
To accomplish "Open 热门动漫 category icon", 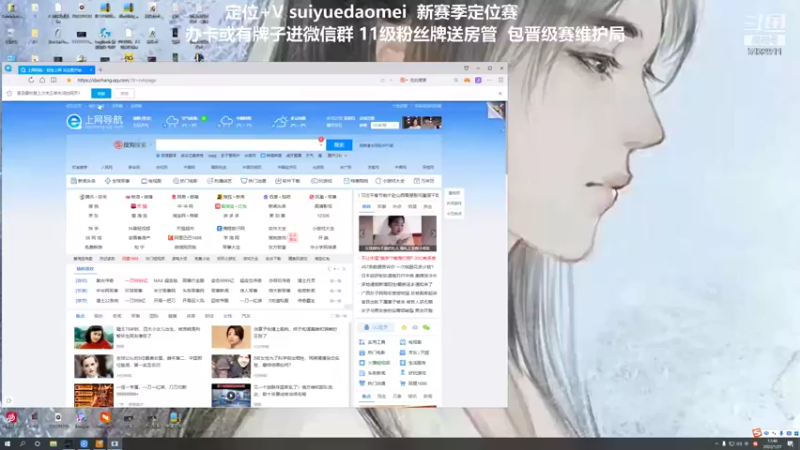I will (254, 181).
